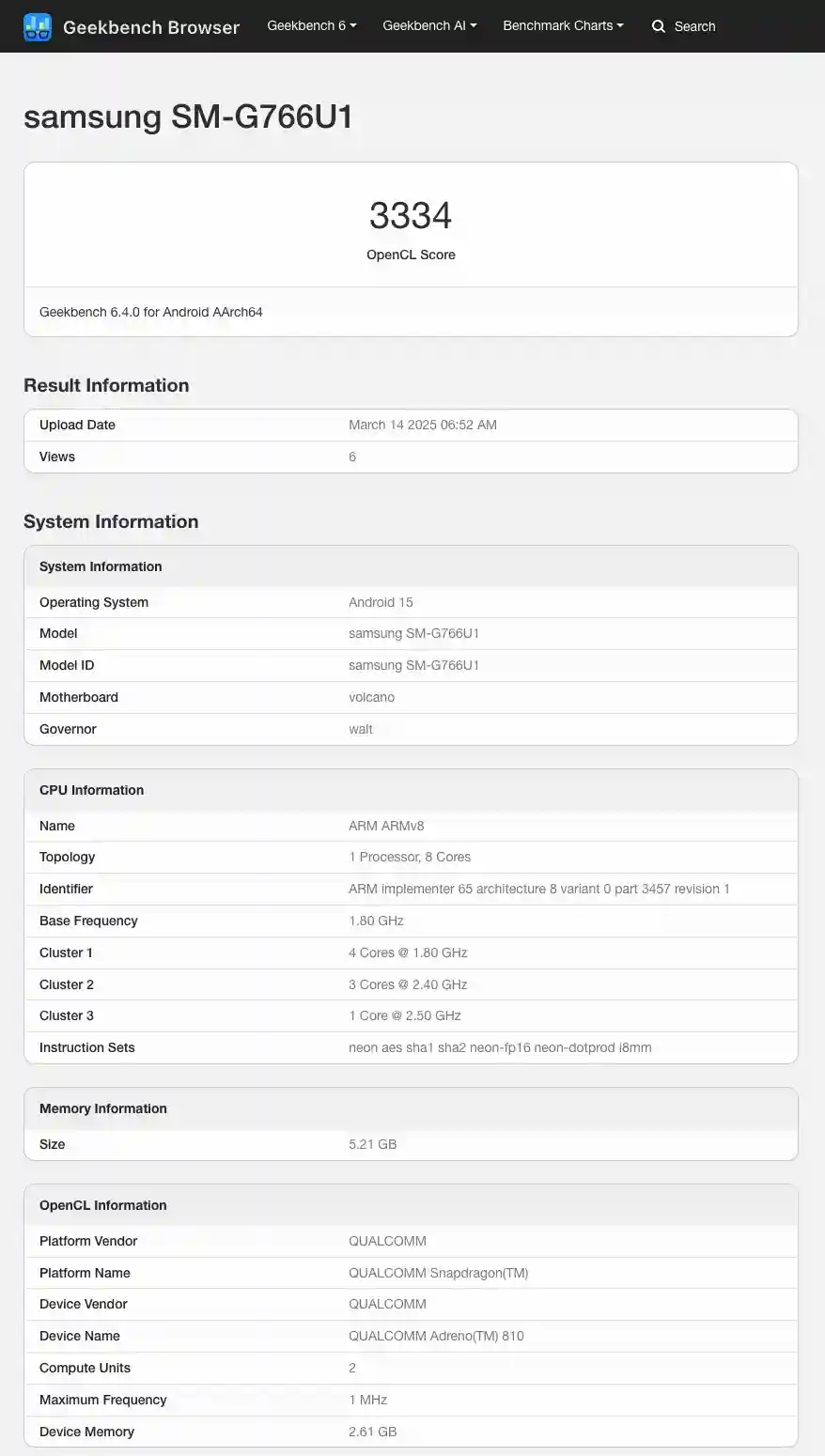
Task: Click the Android 15 operating system value
Action: pos(381,602)
